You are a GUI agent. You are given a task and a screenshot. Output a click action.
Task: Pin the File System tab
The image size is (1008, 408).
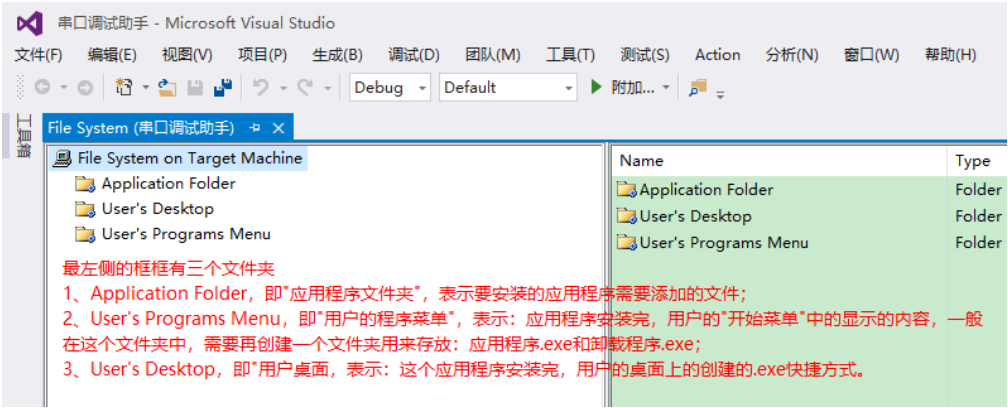pyautogui.click(x=255, y=128)
